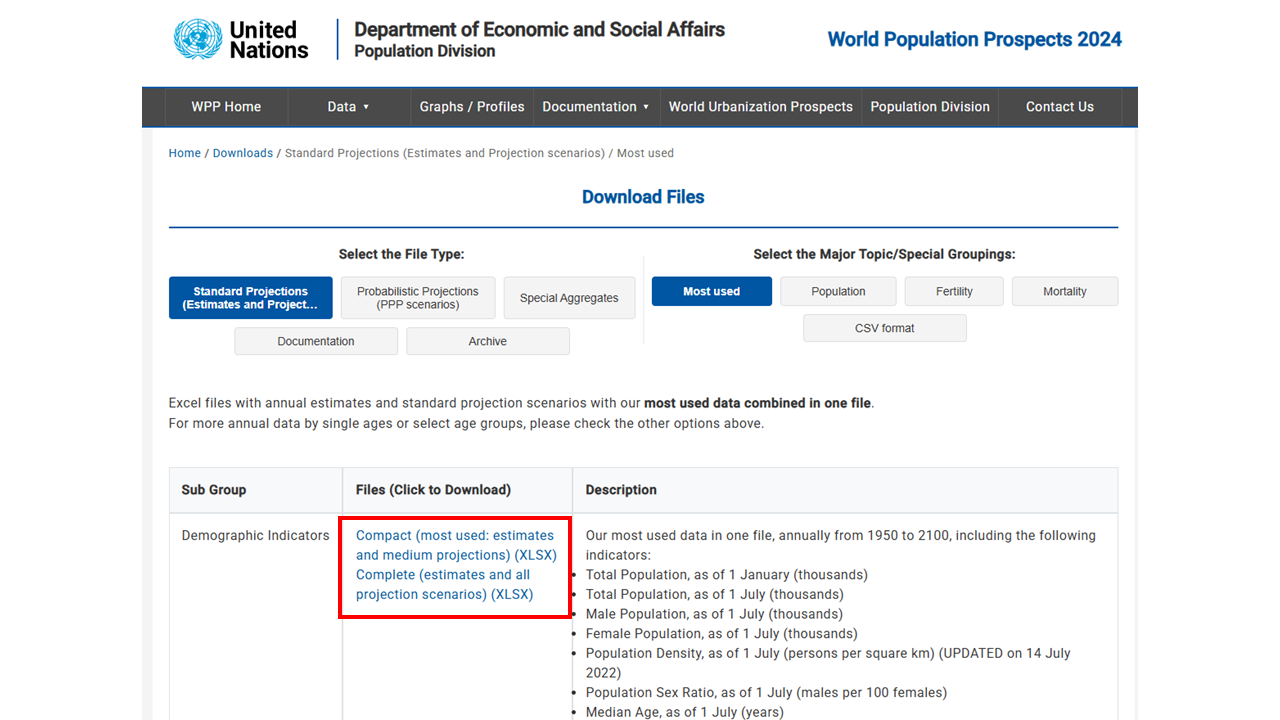Go to World Urbanization Prospects

tap(760, 107)
